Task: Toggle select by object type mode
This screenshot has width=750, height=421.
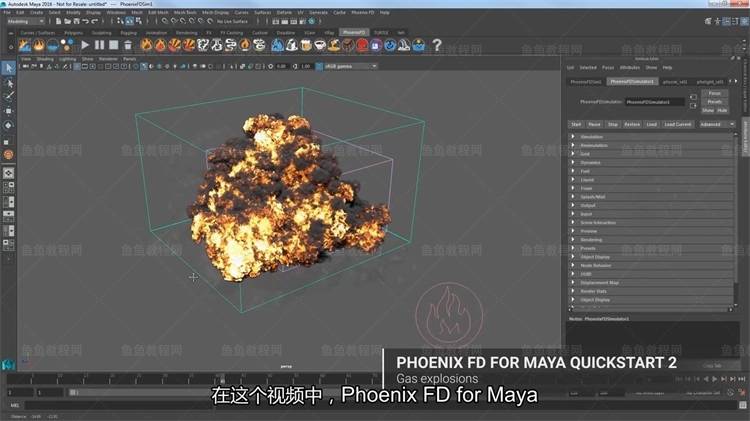Action: point(129,21)
